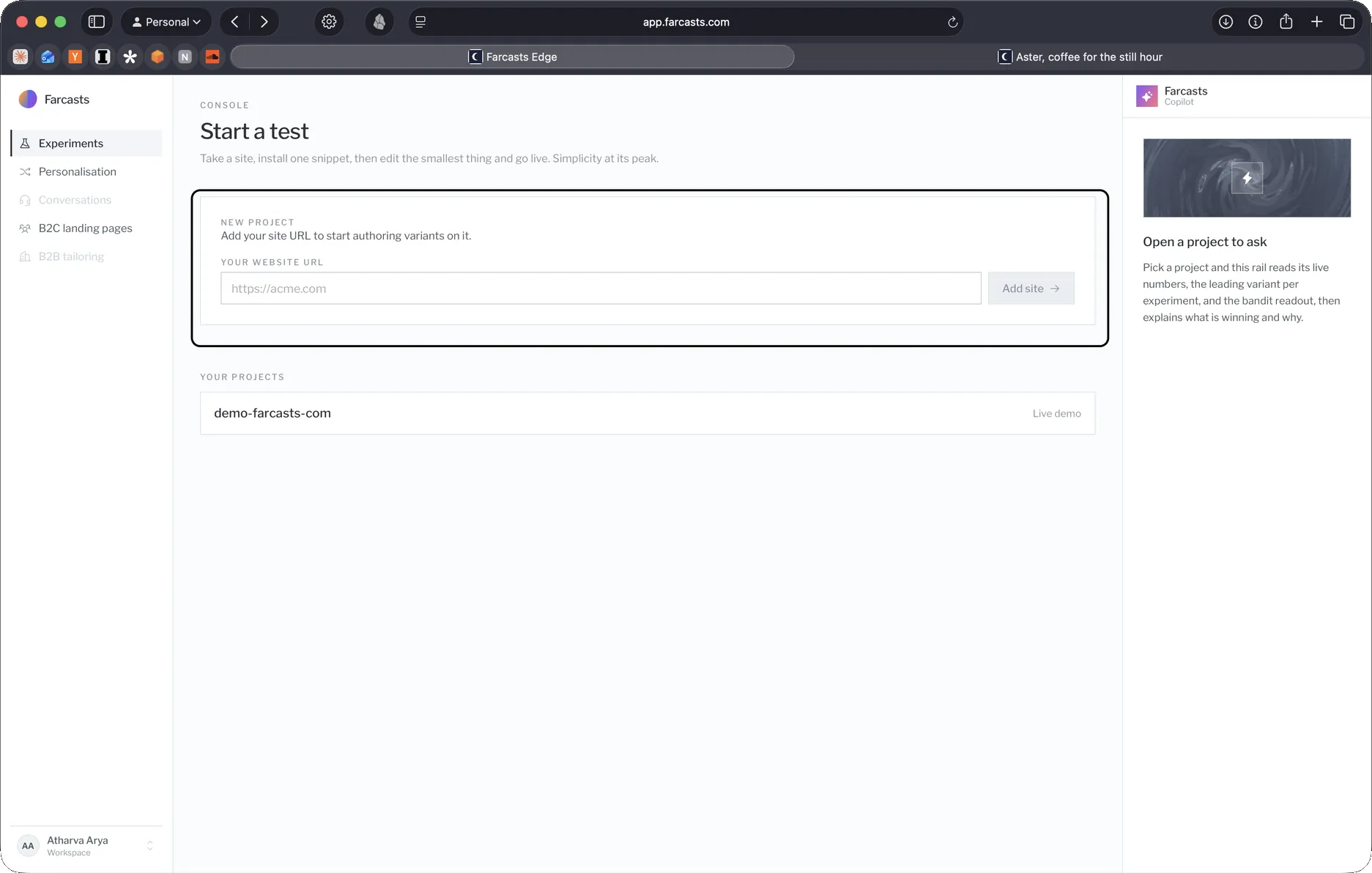Click the Farcasts Copilot sparkle icon

[1147, 96]
